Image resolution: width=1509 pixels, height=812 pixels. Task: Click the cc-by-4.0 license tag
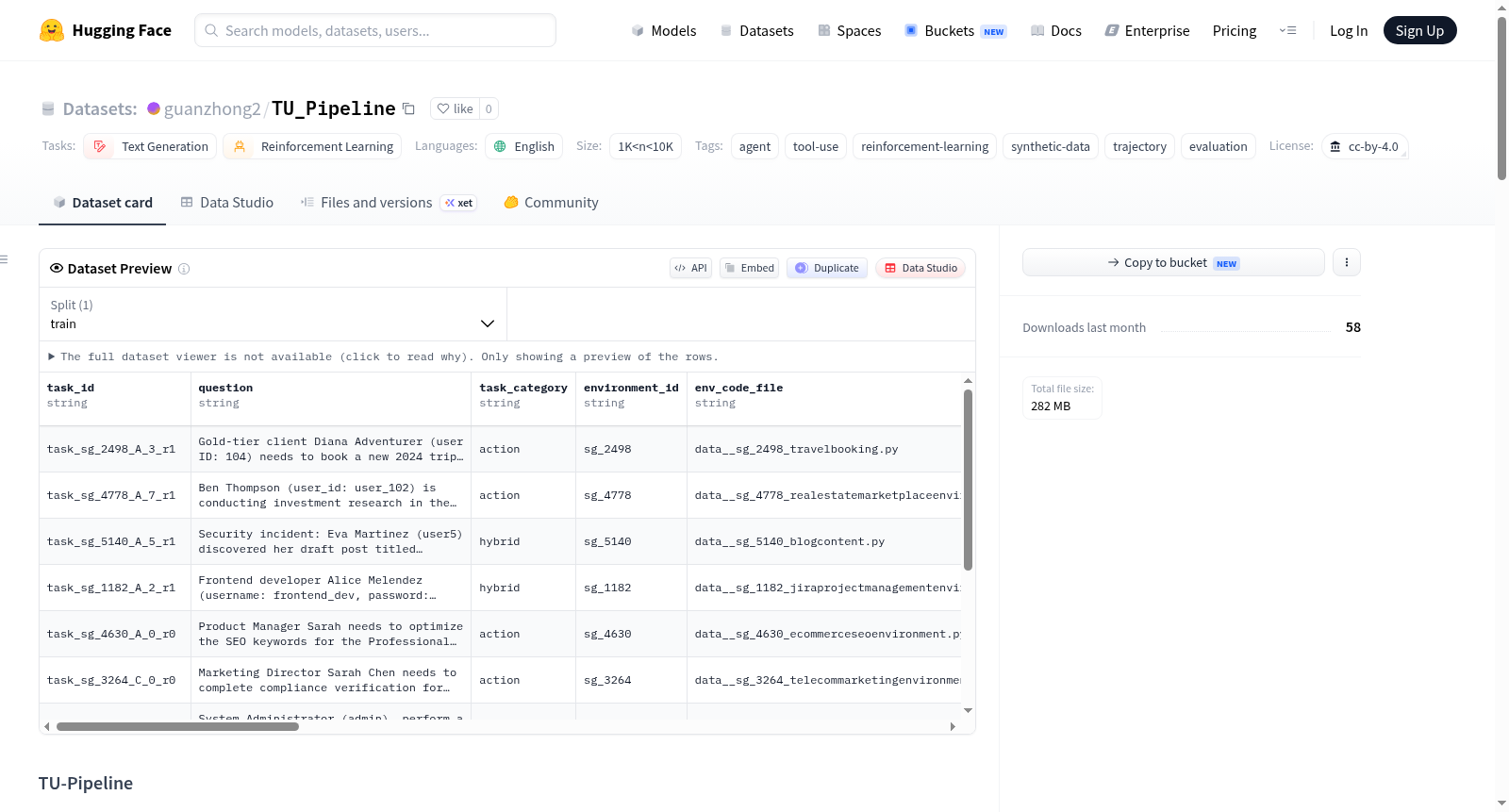coord(1365,146)
